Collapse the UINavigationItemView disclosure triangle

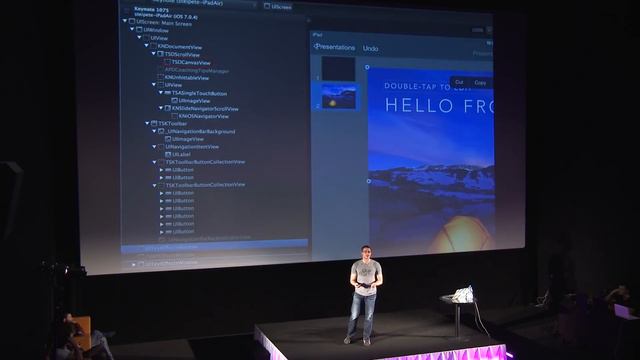[154, 147]
